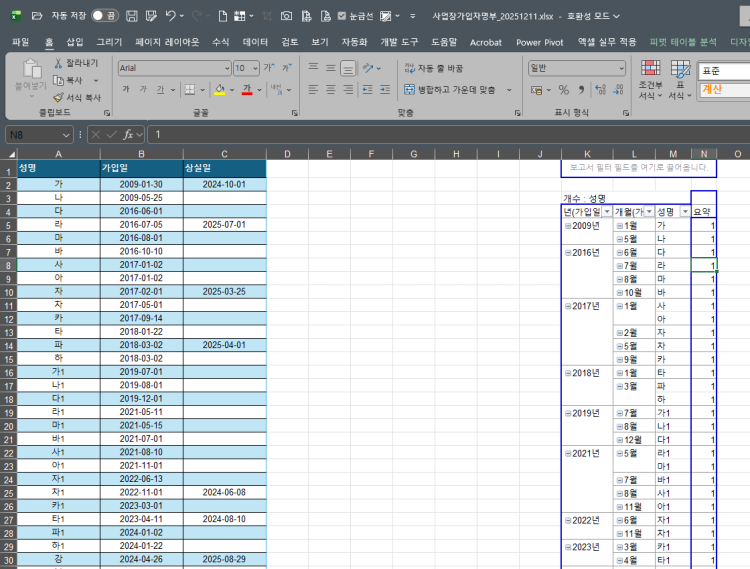Click the Middle align icon

(x=331, y=68)
